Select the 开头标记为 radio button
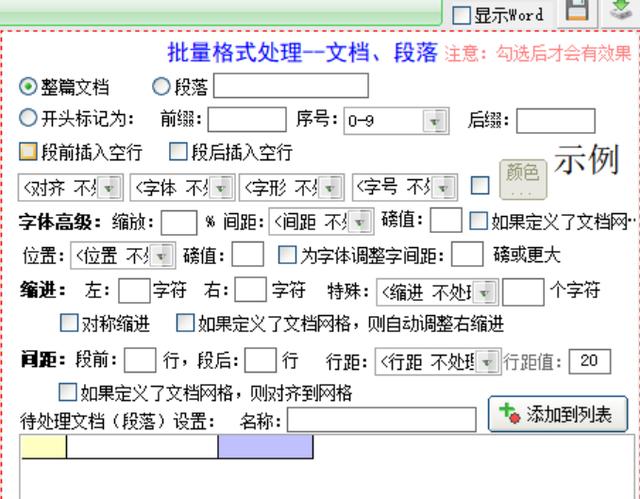Viewport: 640px width, 499px height. pyautogui.click(x=28, y=118)
